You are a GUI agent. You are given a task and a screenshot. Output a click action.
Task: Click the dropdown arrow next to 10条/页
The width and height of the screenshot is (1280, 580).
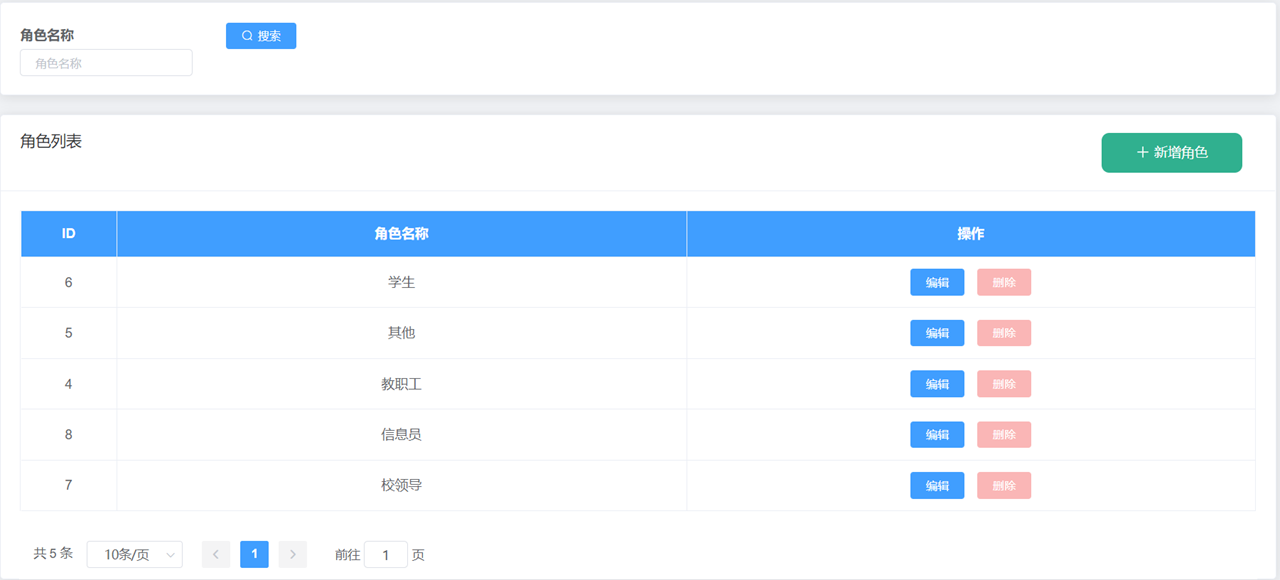tap(170, 554)
